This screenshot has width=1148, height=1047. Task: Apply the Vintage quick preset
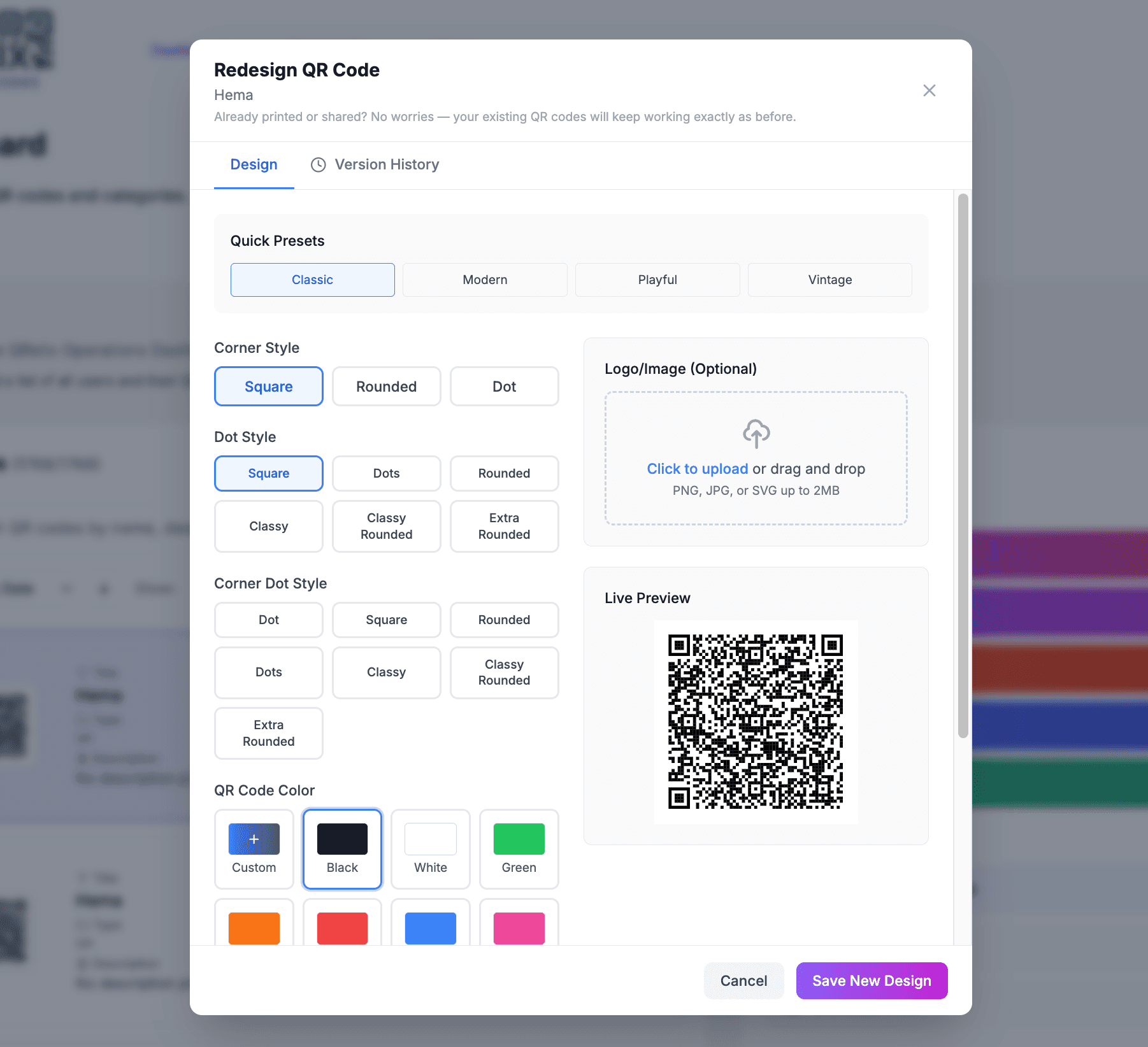(829, 280)
